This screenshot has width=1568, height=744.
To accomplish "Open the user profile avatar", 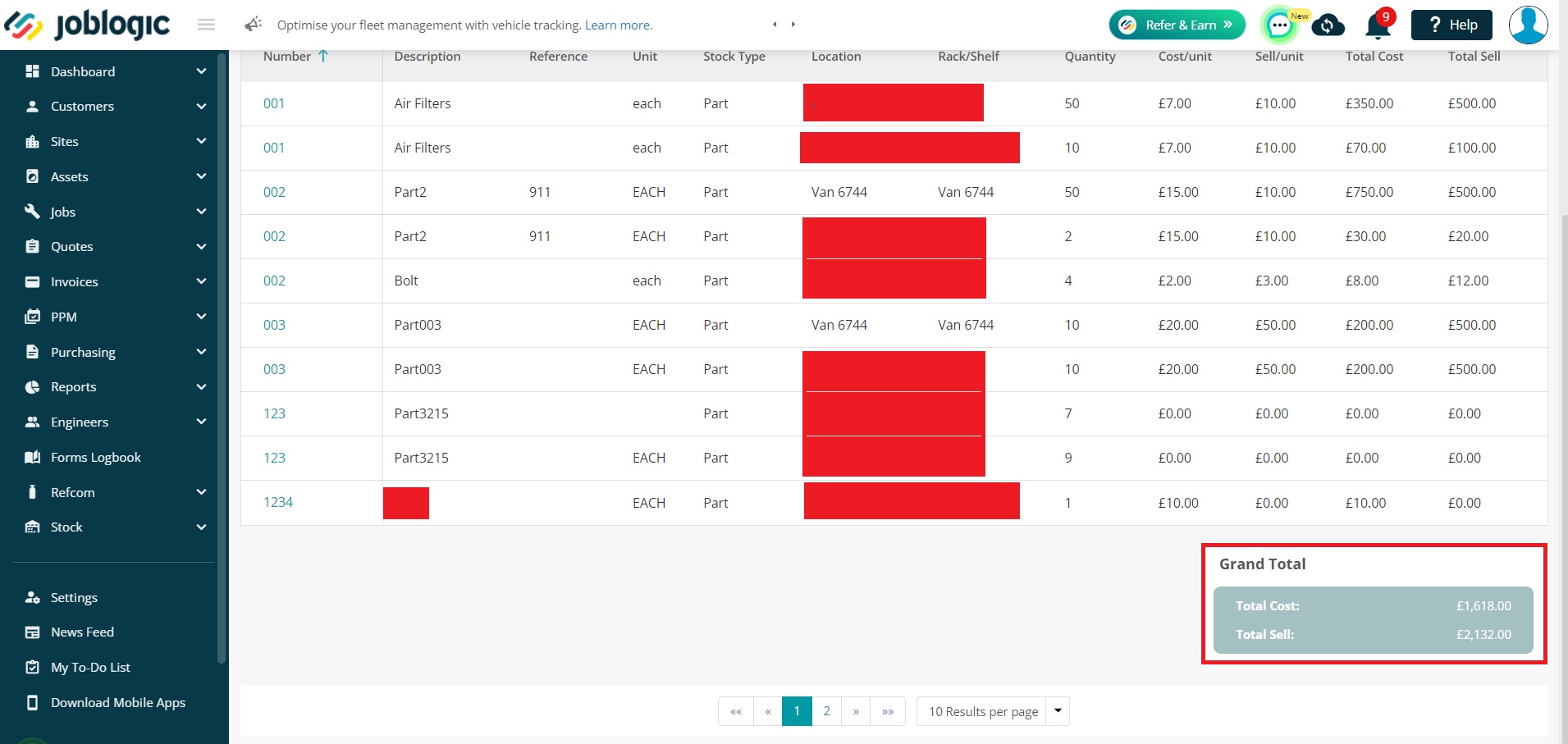I will pyautogui.click(x=1528, y=25).
